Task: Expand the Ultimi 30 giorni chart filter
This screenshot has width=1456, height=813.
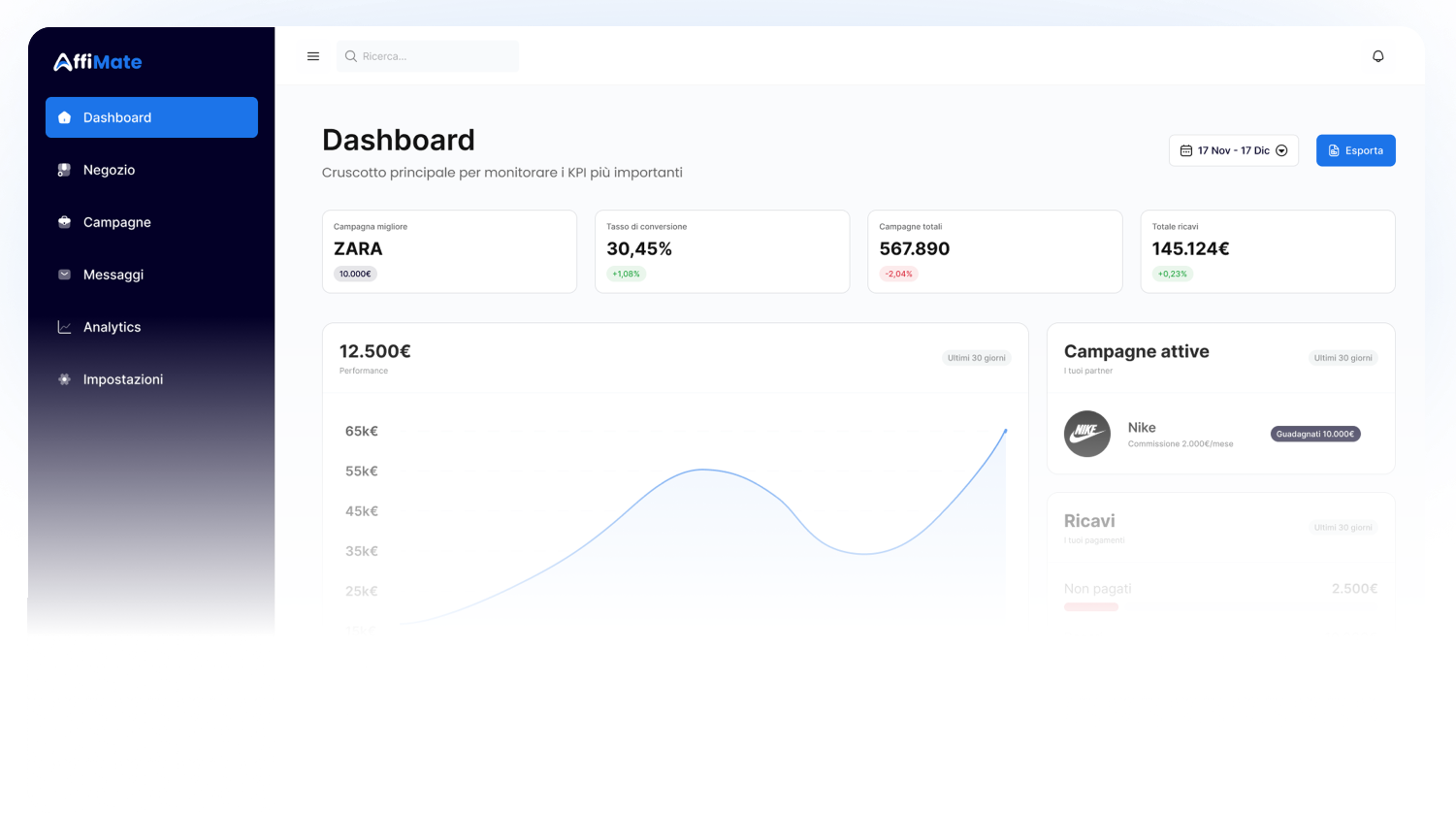Action: (976, 357)
